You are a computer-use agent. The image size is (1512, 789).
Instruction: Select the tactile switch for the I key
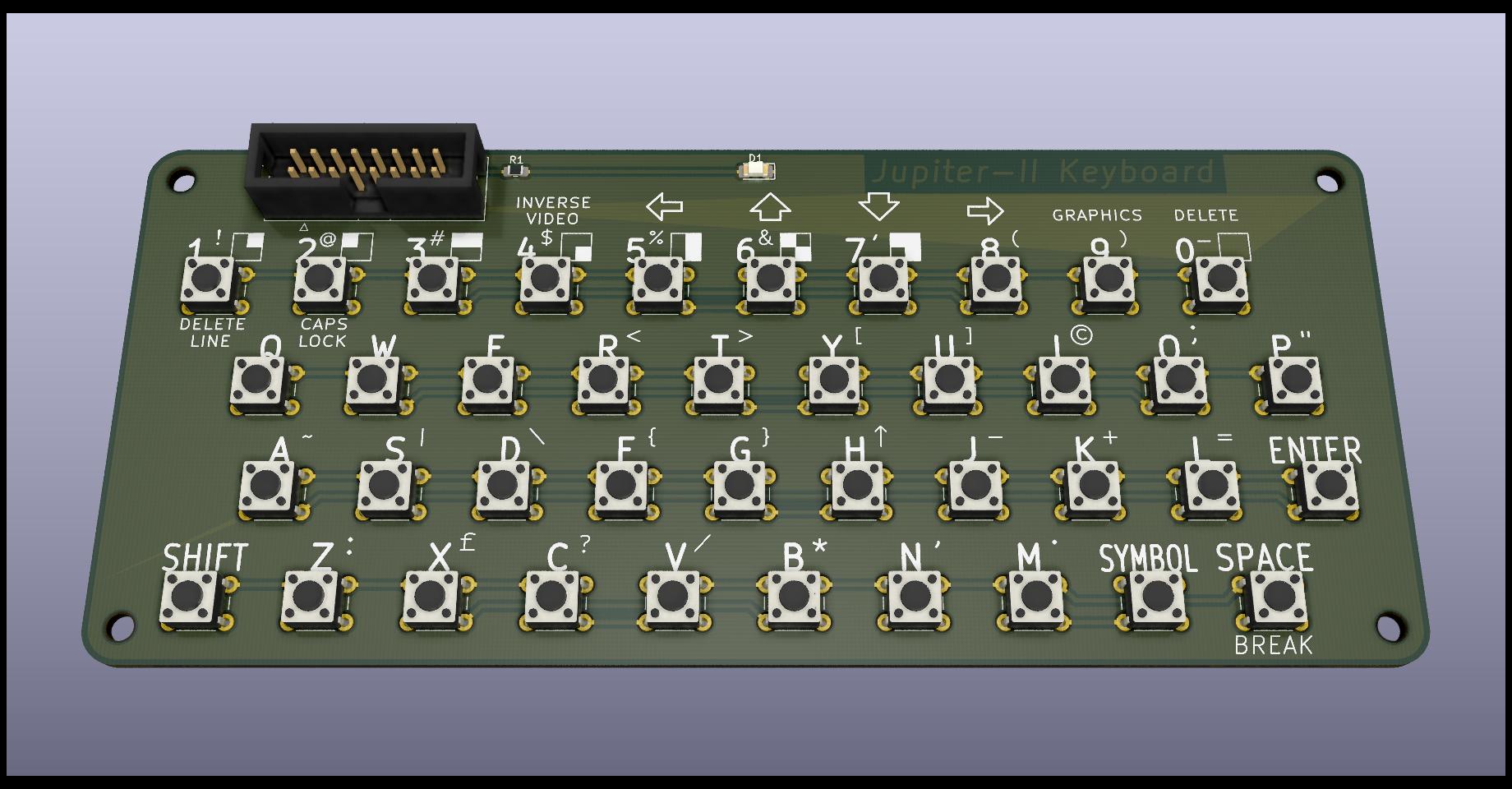1065,384
